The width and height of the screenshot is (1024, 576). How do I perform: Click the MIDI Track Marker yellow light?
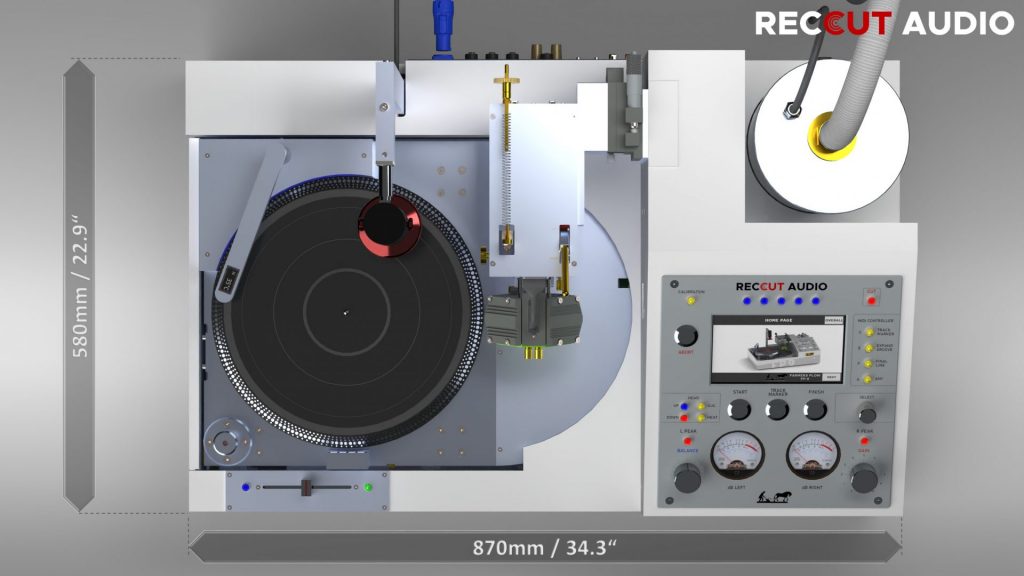(869, 332)
